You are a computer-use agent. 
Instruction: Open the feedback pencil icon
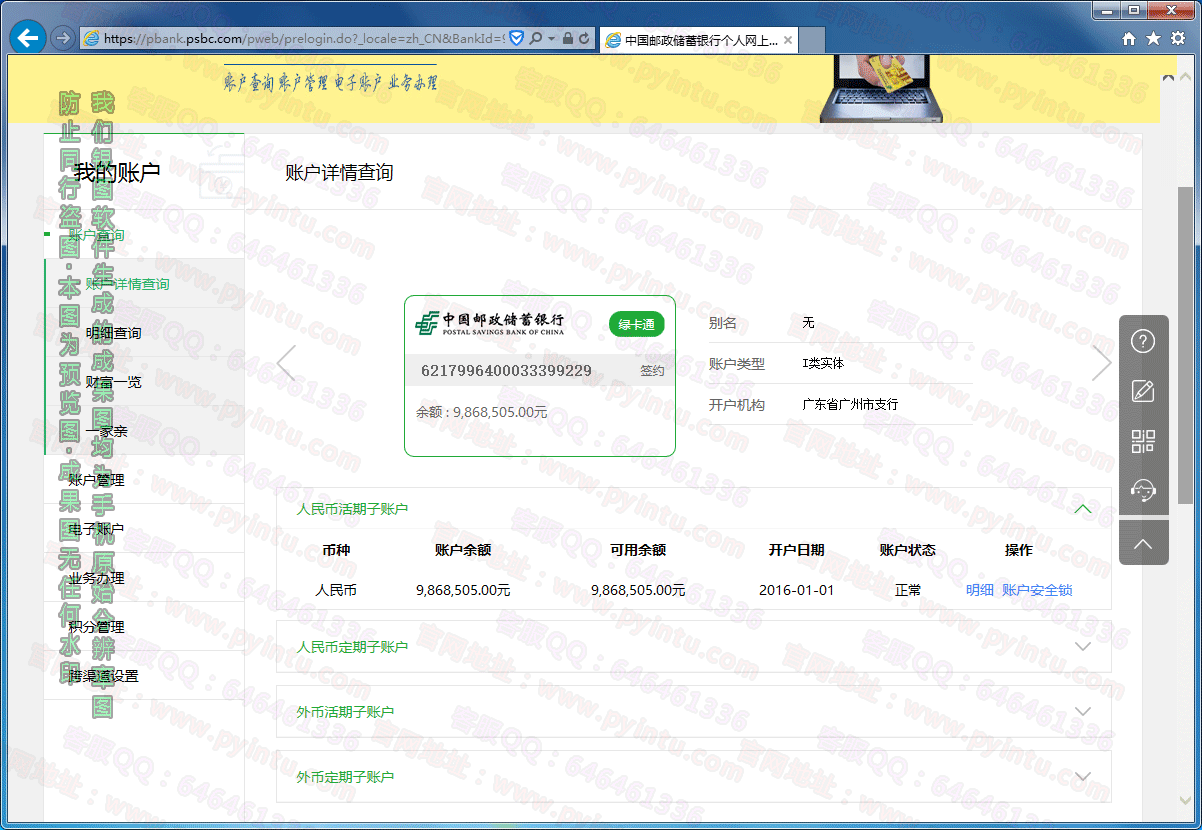tap(1143, 391)
